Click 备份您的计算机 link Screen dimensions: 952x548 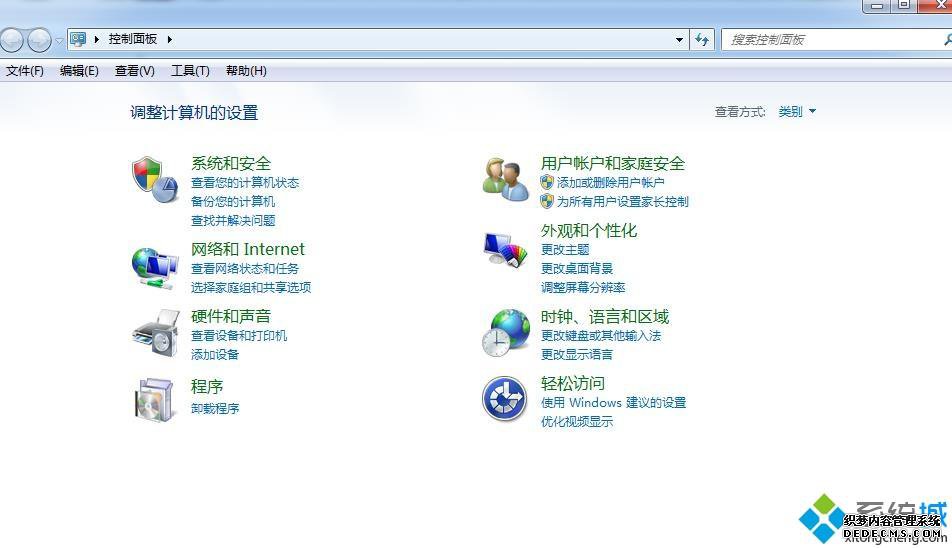pos(233,201)
